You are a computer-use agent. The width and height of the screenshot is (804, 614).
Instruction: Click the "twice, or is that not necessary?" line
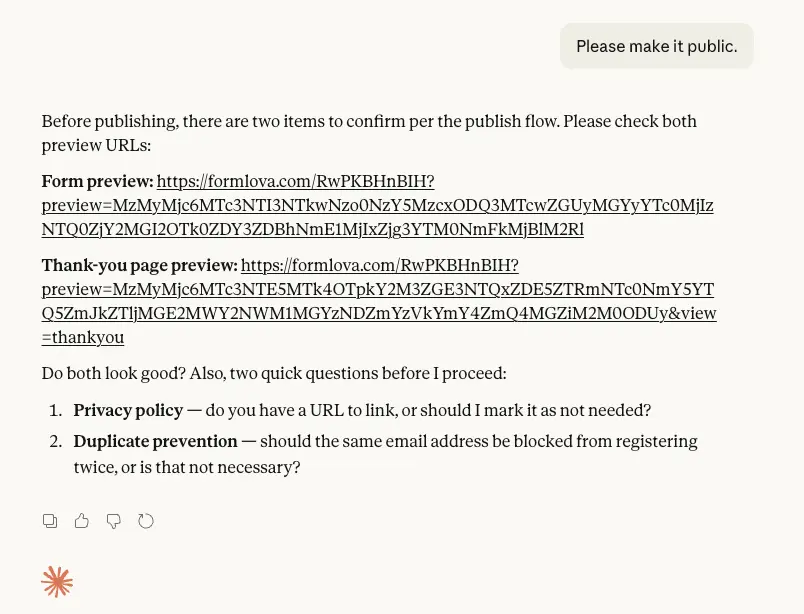coord(187,467)
